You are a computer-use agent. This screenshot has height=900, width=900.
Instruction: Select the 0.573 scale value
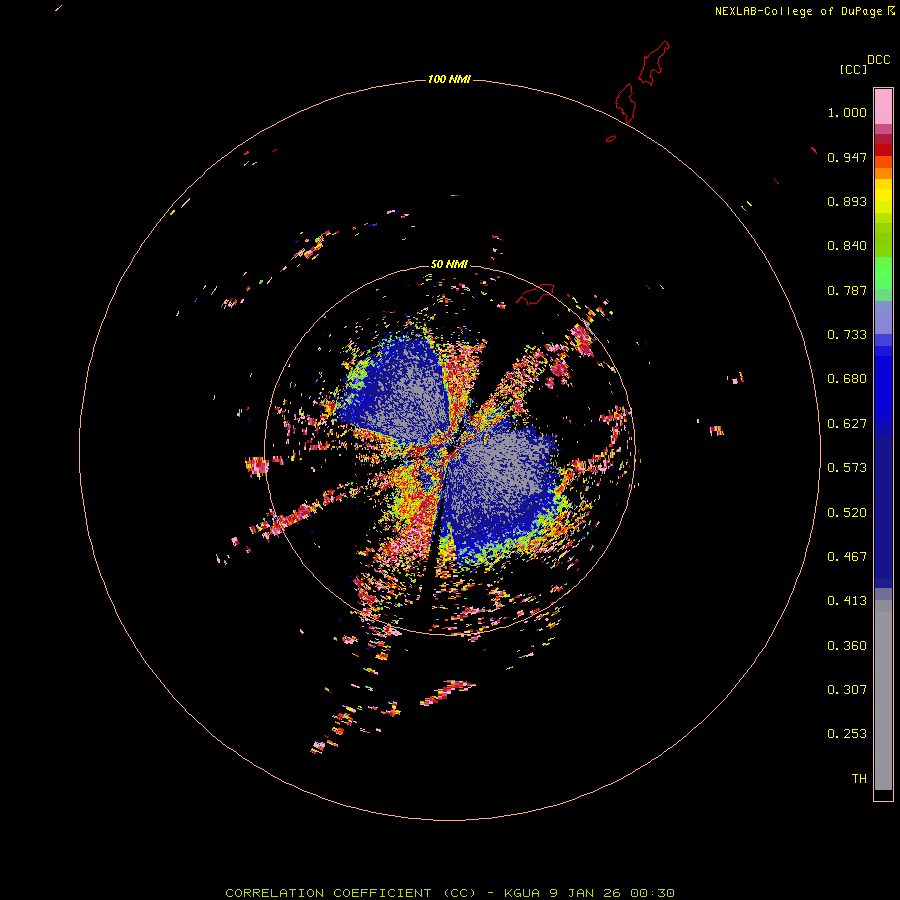coord(847,468)
